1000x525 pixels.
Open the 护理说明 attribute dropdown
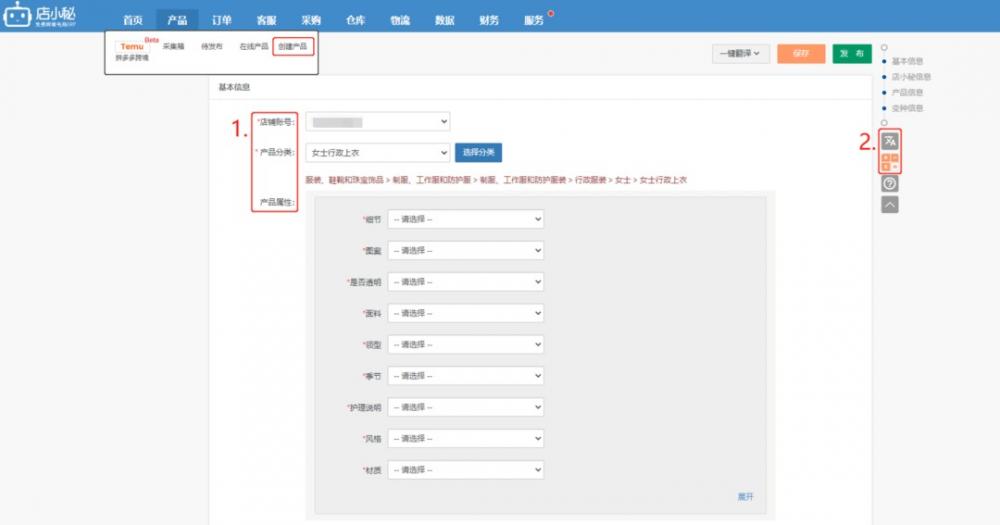[x=466, y=407]
